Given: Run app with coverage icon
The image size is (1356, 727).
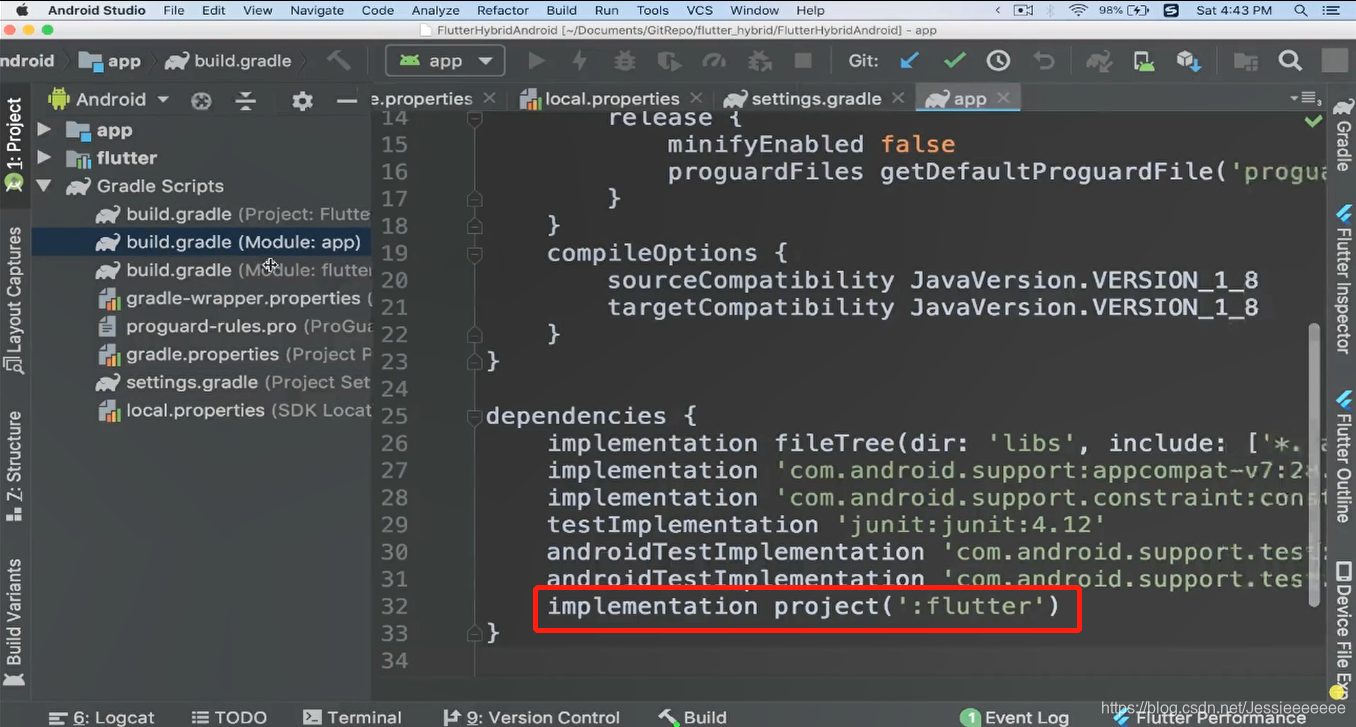Looking at the screenshot, I should tap(669, 61).
